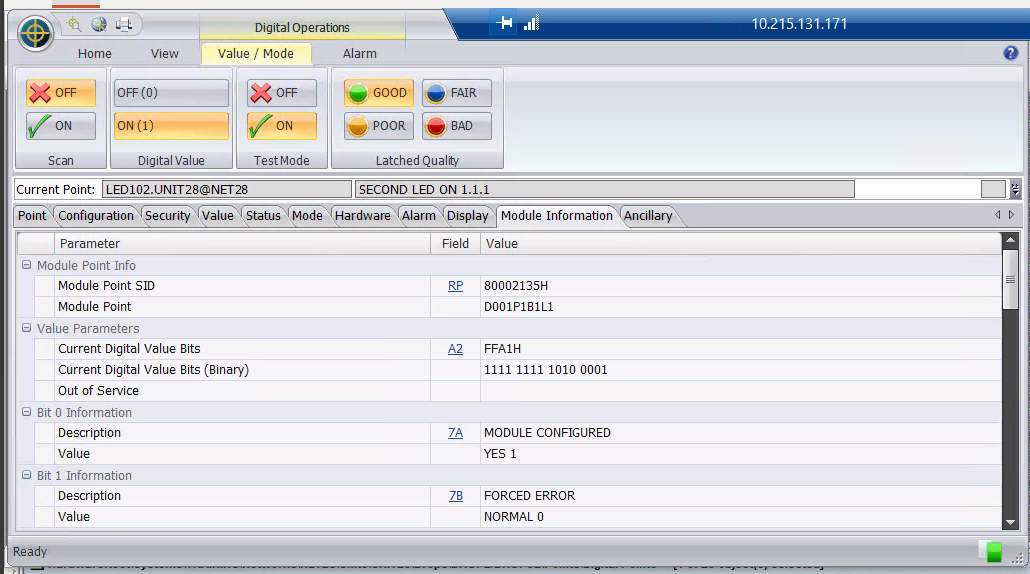Switch to the Alarm ribbon tab

pos(359,54)
